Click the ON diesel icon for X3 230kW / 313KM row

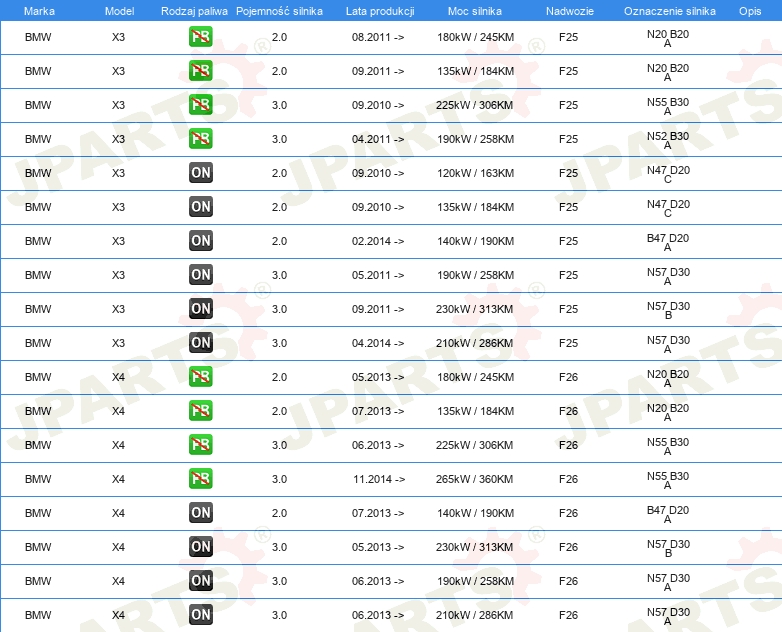click(200, 309)
